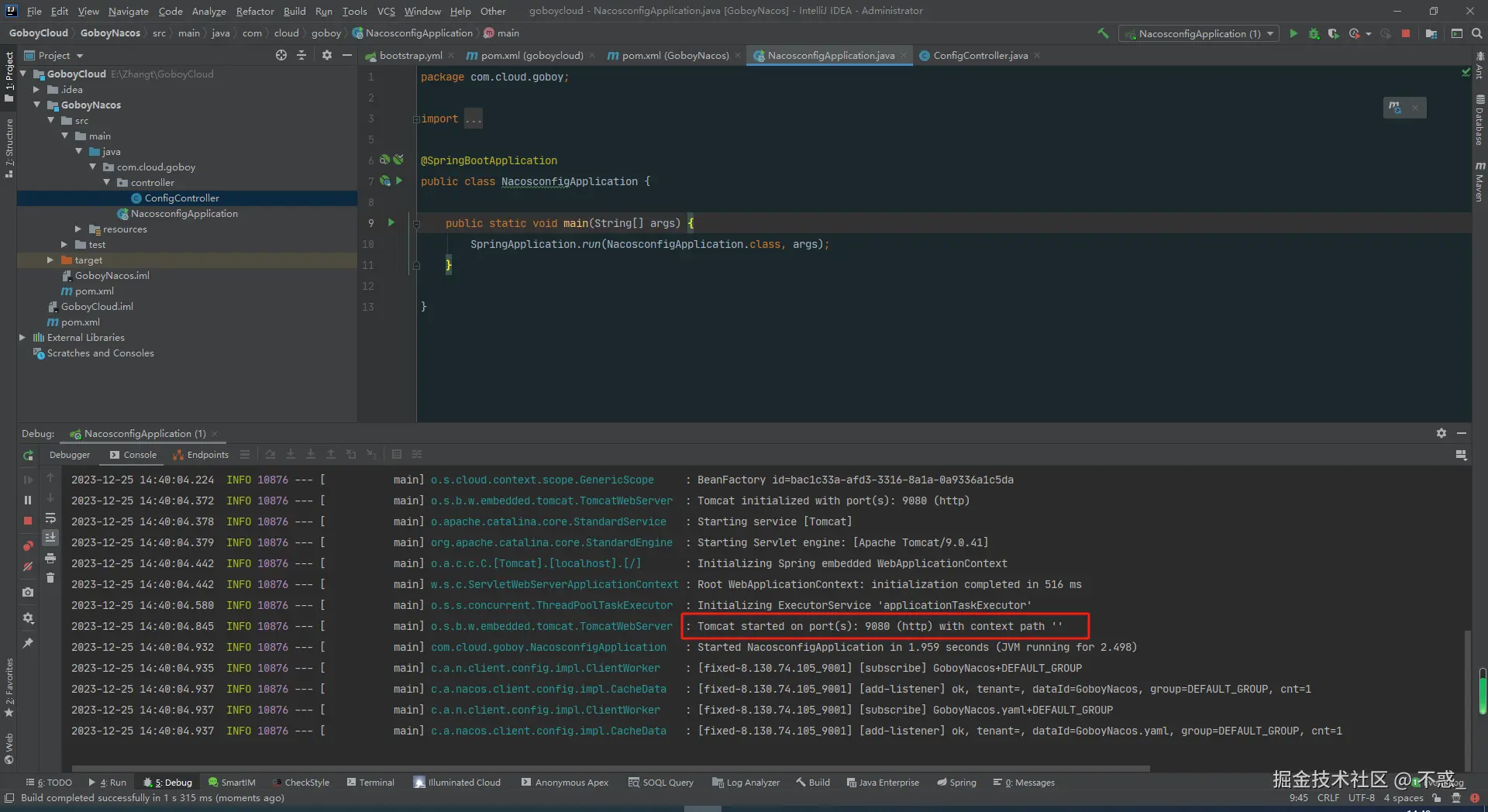Open the Refactor menu

[255, 11]
